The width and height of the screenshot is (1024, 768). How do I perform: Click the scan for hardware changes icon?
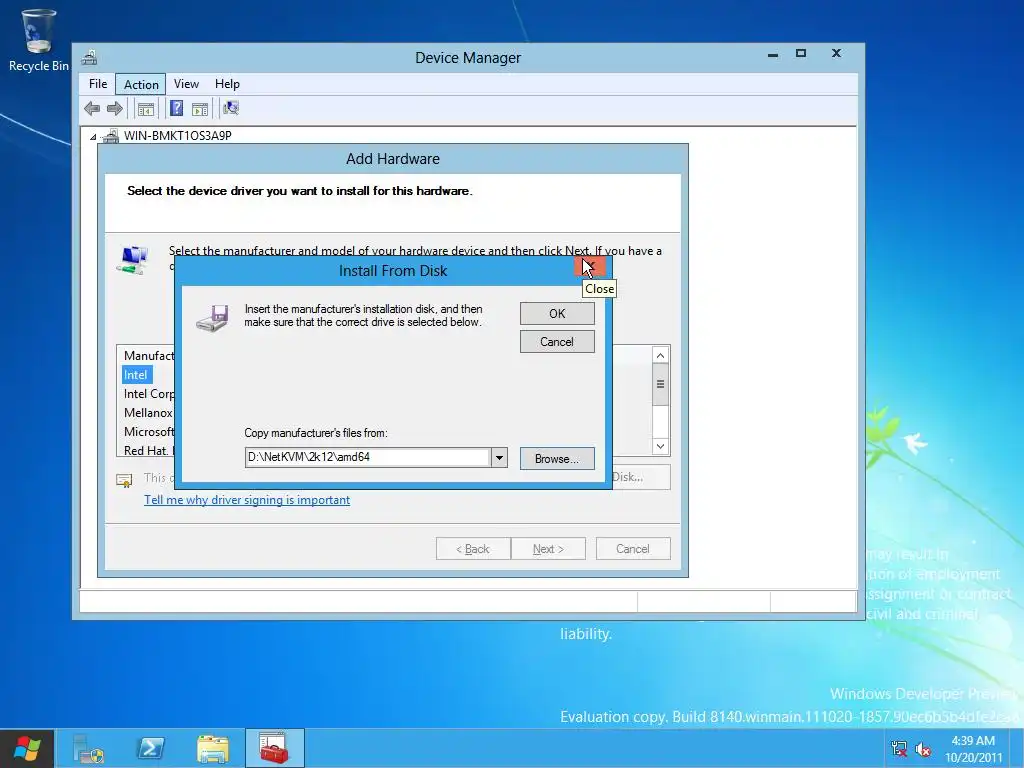[231, 108]
